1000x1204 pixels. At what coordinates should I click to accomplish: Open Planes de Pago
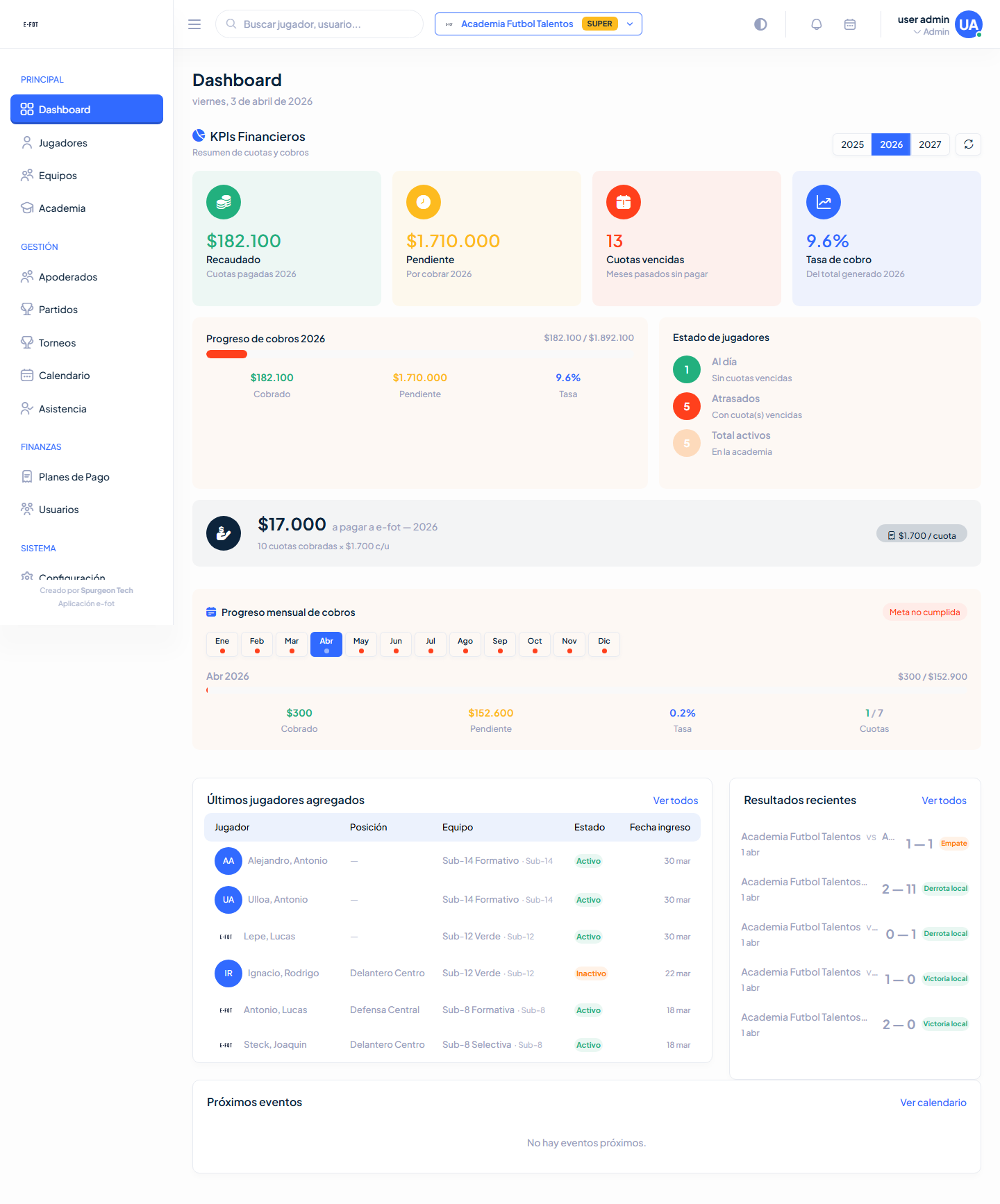click(x=87, y=477)
